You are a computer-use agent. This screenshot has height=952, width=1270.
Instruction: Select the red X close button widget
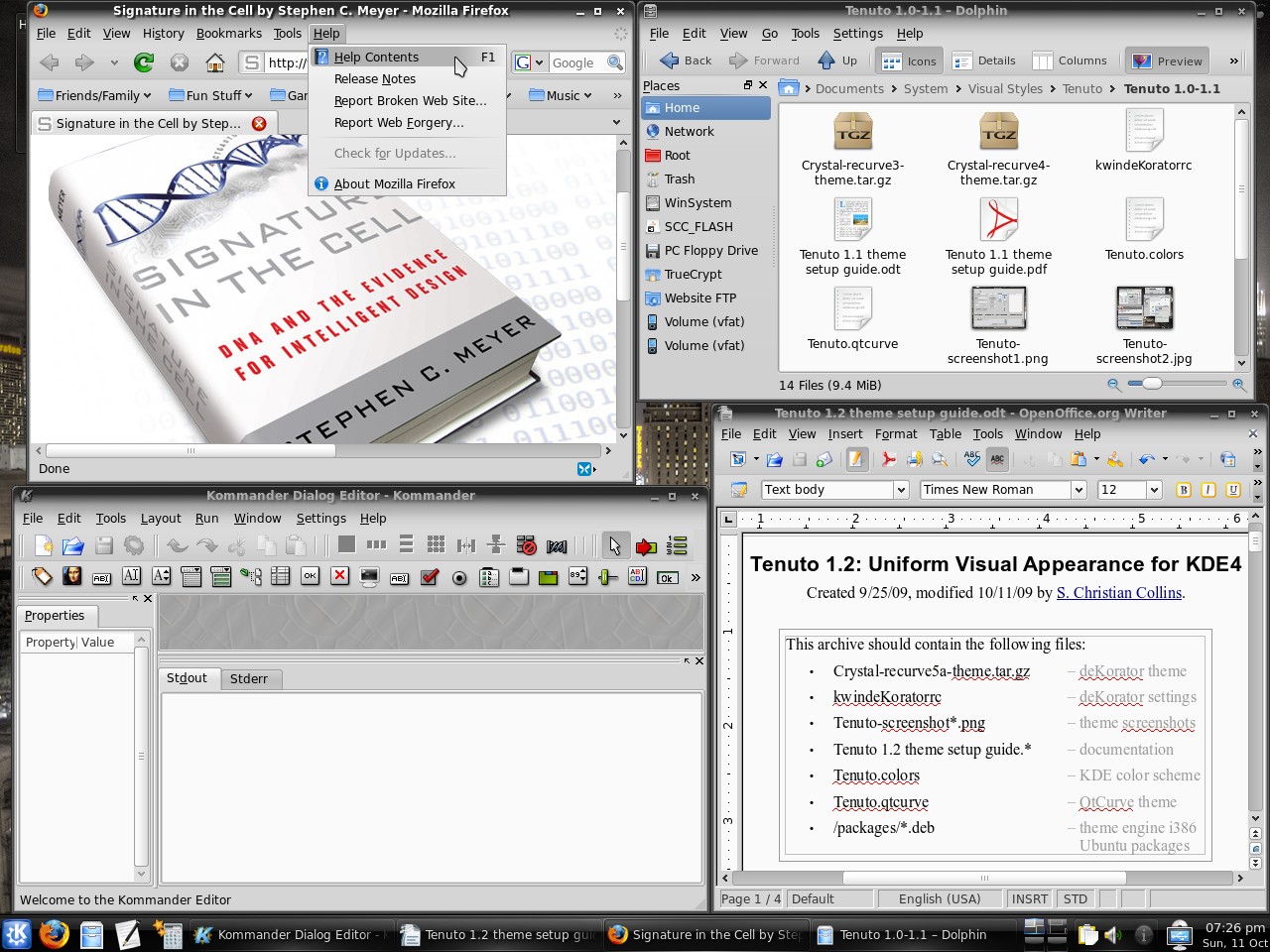[339, 575]
